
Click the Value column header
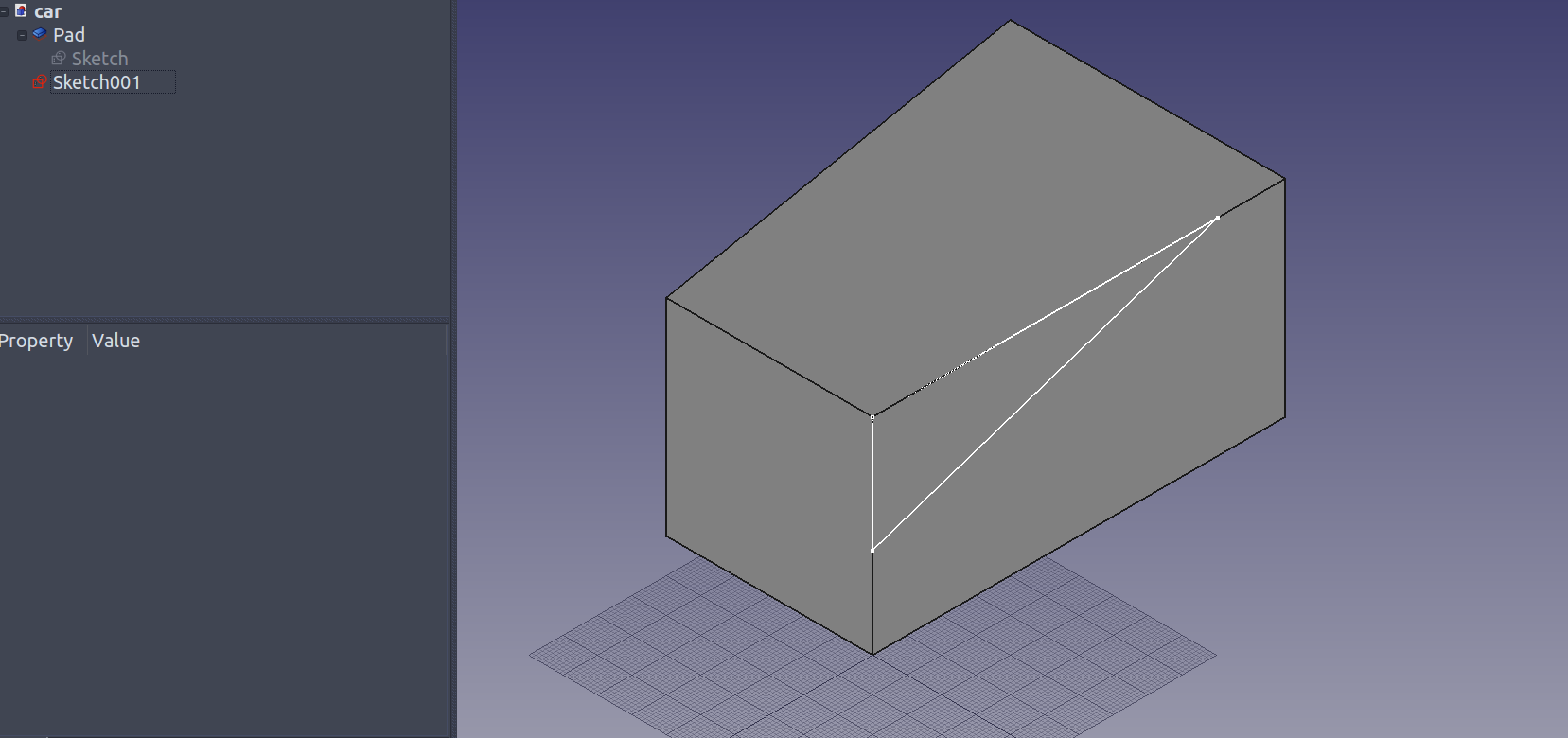pyautogui.click(x=115, y=341)
